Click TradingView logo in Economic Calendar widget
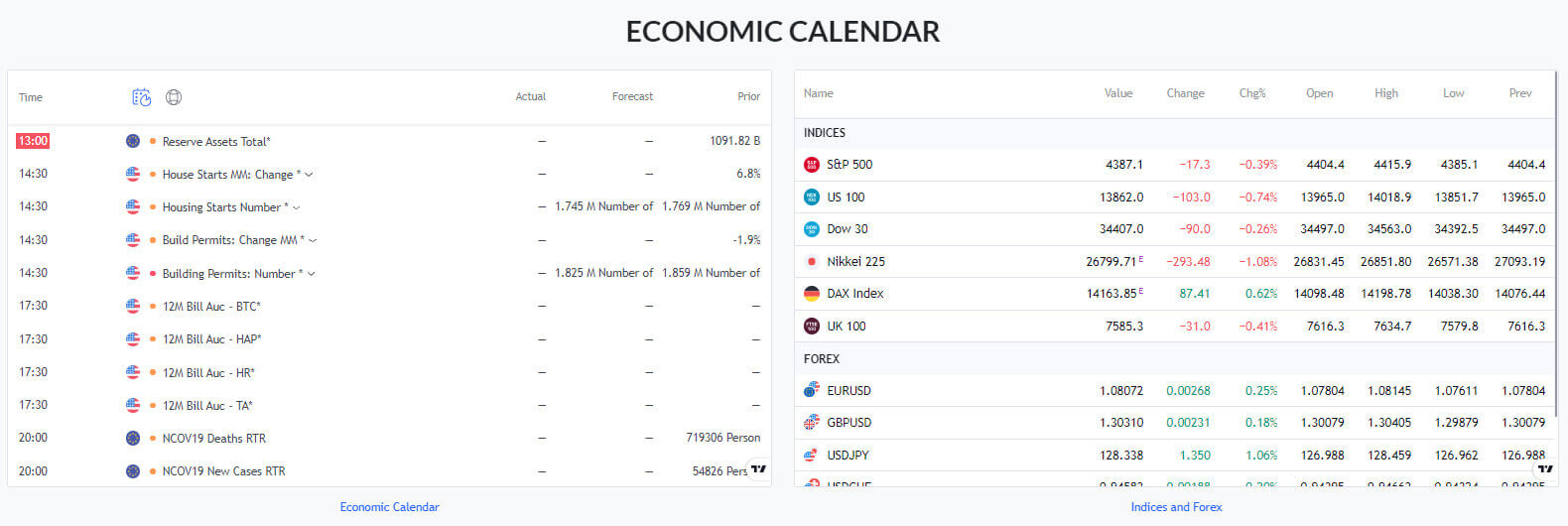1568x526 pixels. (x=759, y=468)
